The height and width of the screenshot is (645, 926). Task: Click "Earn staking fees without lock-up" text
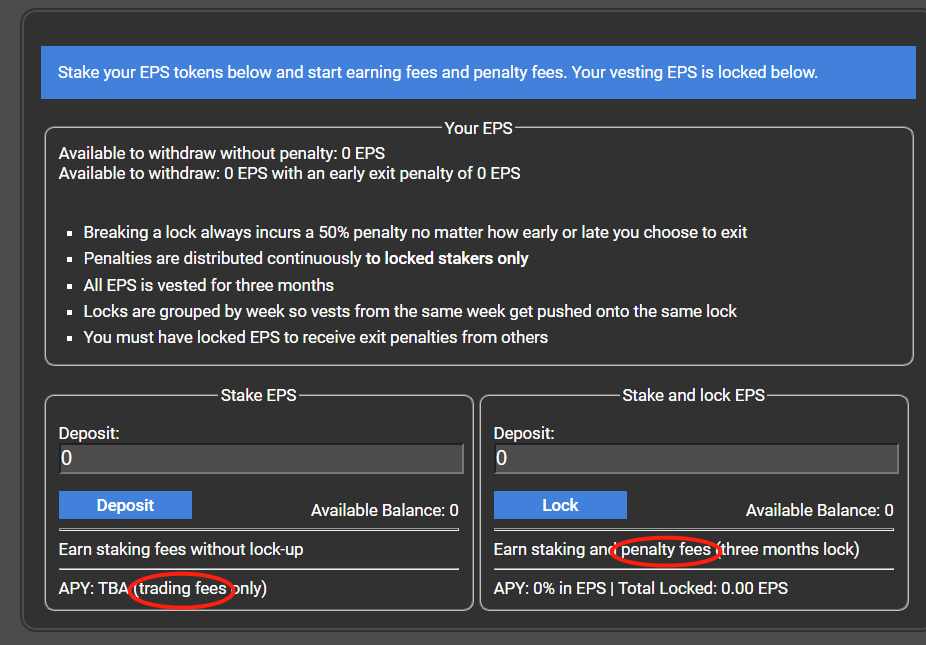(180, 549)
